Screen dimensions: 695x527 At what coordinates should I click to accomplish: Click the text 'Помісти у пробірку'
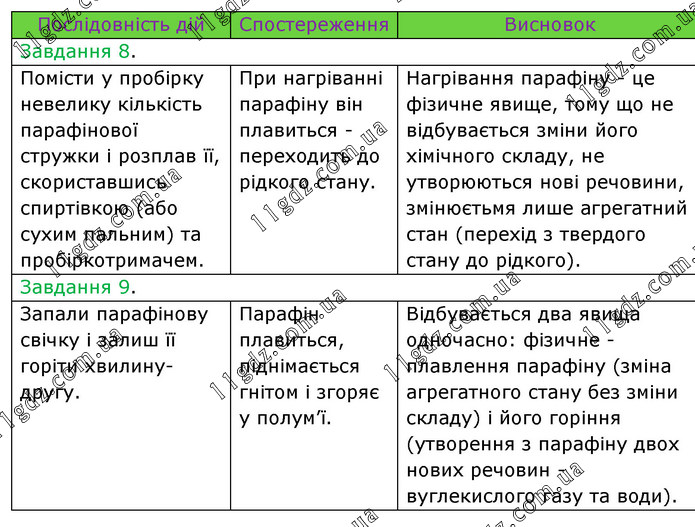(112, 79)
